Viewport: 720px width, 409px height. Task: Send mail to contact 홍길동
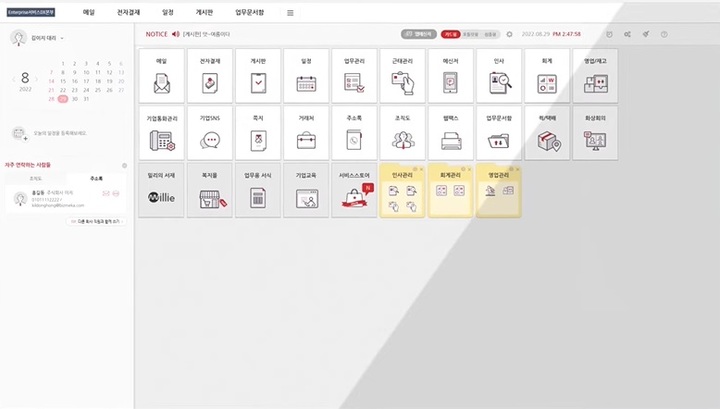coord(106,194)
